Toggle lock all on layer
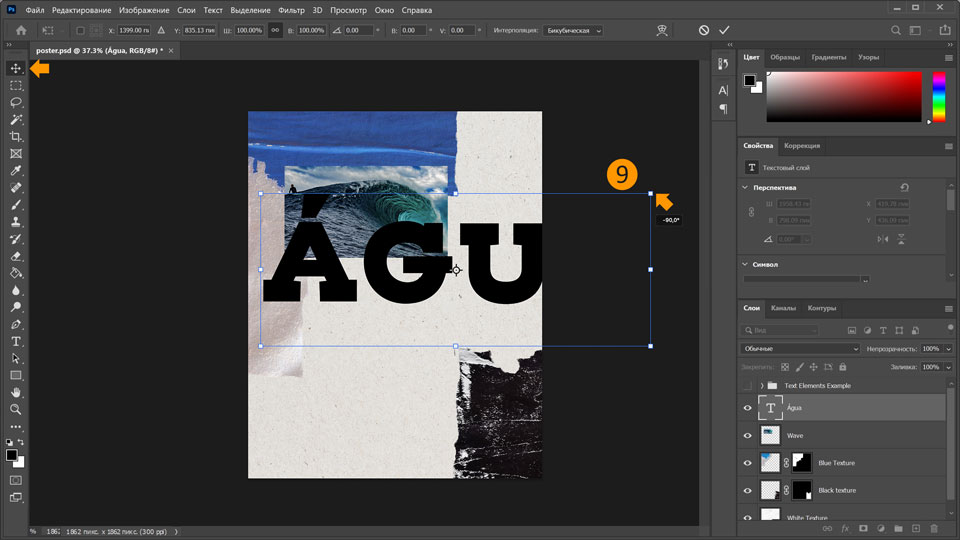The height and width of the screenshot is (540, 960). coord(842,367)
